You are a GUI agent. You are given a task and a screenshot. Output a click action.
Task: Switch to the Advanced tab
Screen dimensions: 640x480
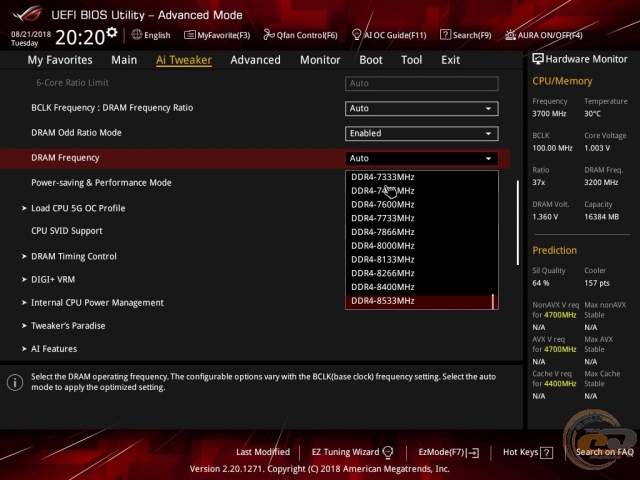pos(255,60)
